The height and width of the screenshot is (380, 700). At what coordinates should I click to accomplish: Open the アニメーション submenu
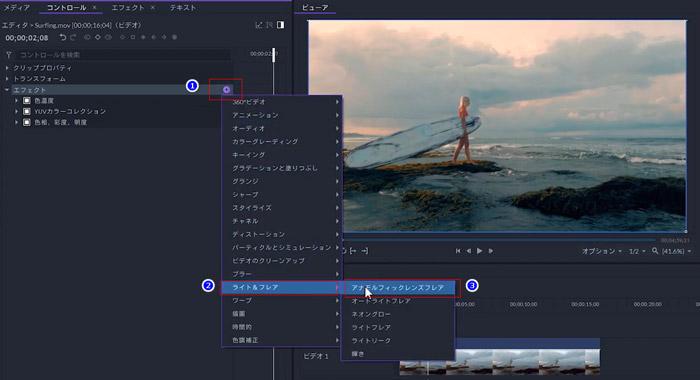(282, 115)
